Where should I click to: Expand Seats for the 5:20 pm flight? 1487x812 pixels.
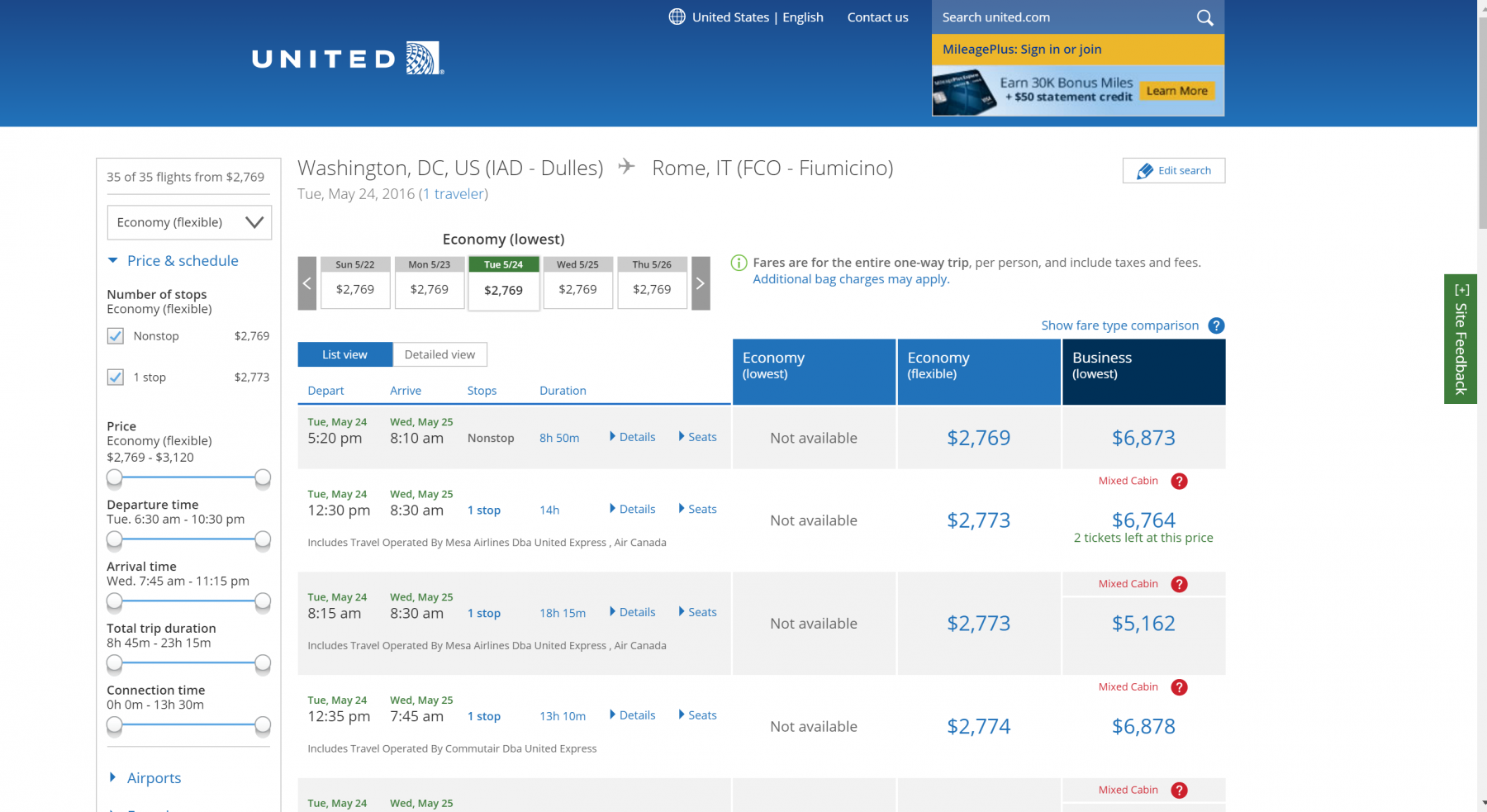tap(697, 437)
